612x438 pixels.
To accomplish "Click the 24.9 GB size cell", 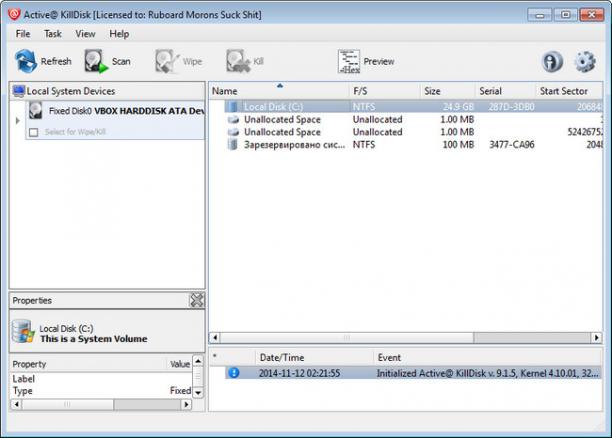I will [x=458, y=107].
